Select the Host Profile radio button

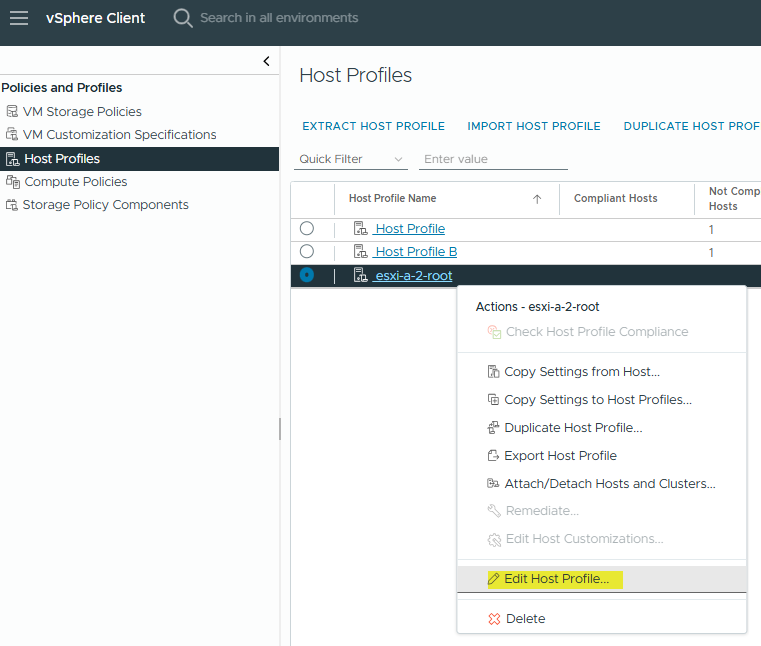click(307, 228)
